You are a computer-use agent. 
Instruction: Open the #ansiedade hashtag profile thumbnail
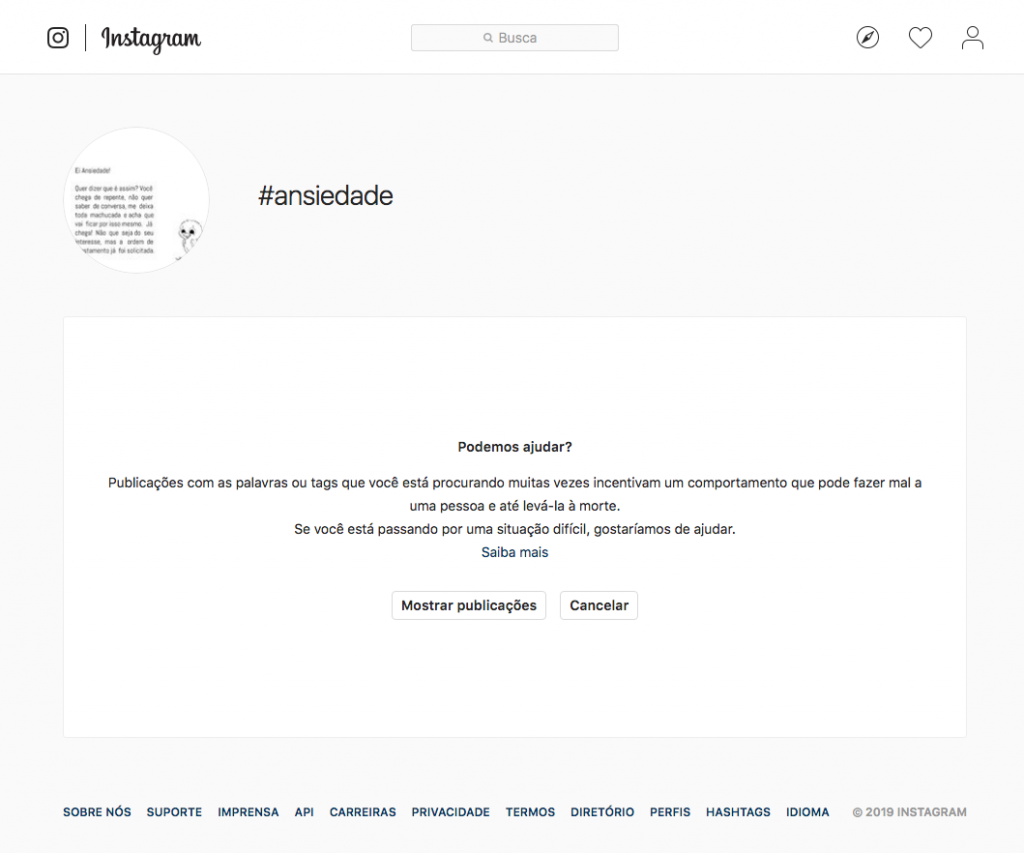(136, 201)
